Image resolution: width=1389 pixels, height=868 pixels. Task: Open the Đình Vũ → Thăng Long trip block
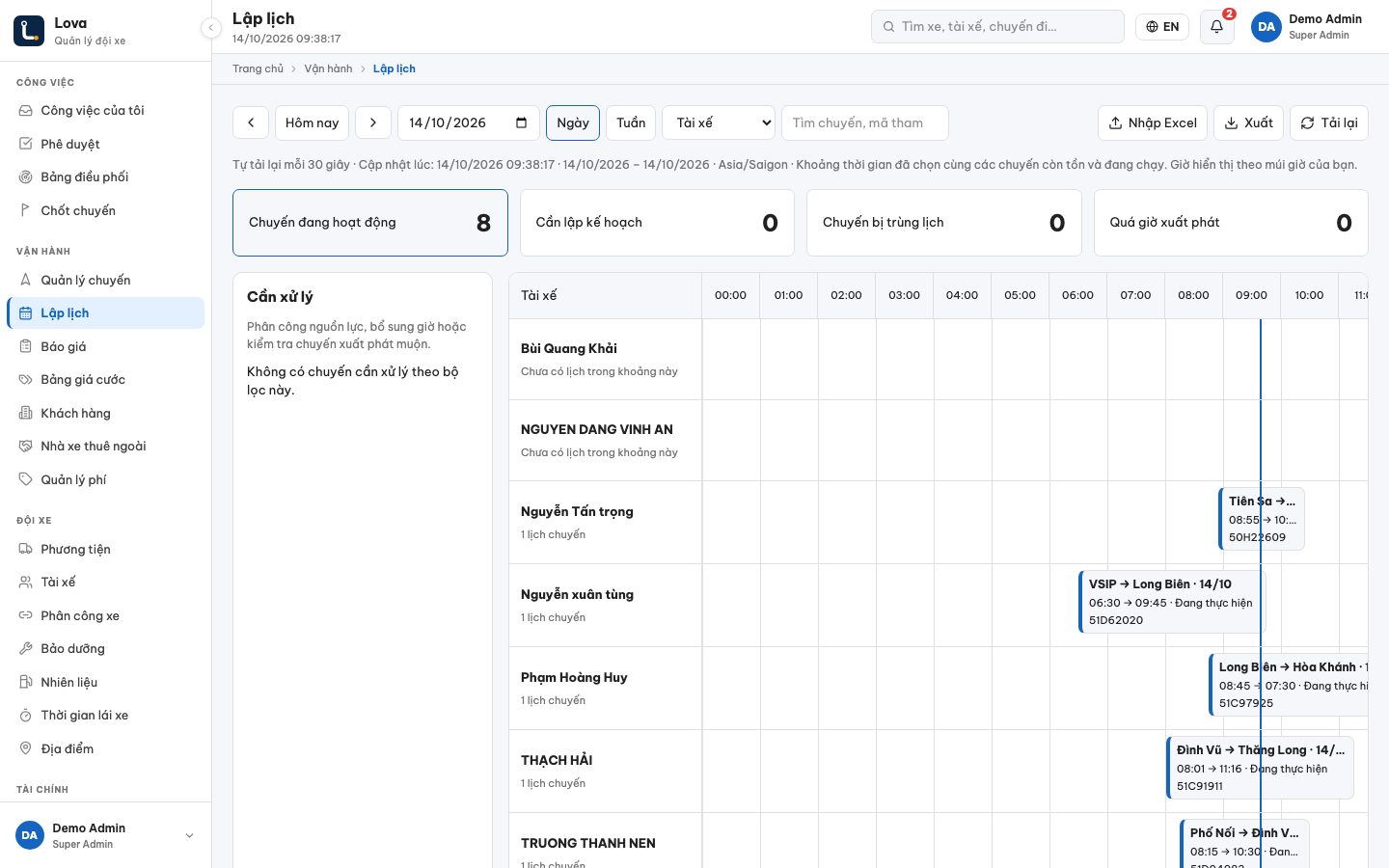(x=1260, y=768)
